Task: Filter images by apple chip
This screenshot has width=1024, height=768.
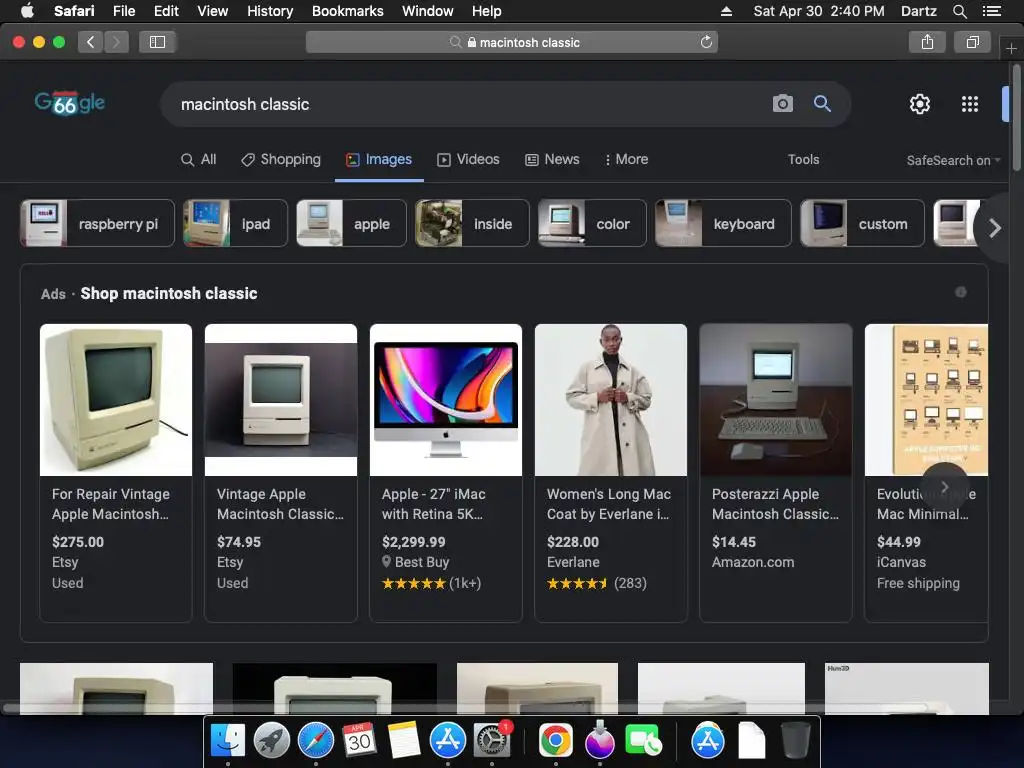Action: (x=351, y=223)
